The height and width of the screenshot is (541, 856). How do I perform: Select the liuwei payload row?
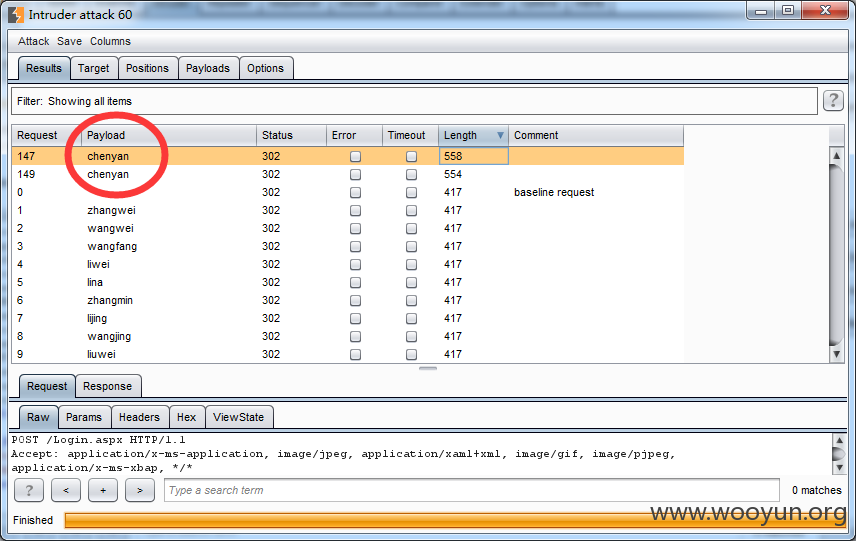point(347,354)
